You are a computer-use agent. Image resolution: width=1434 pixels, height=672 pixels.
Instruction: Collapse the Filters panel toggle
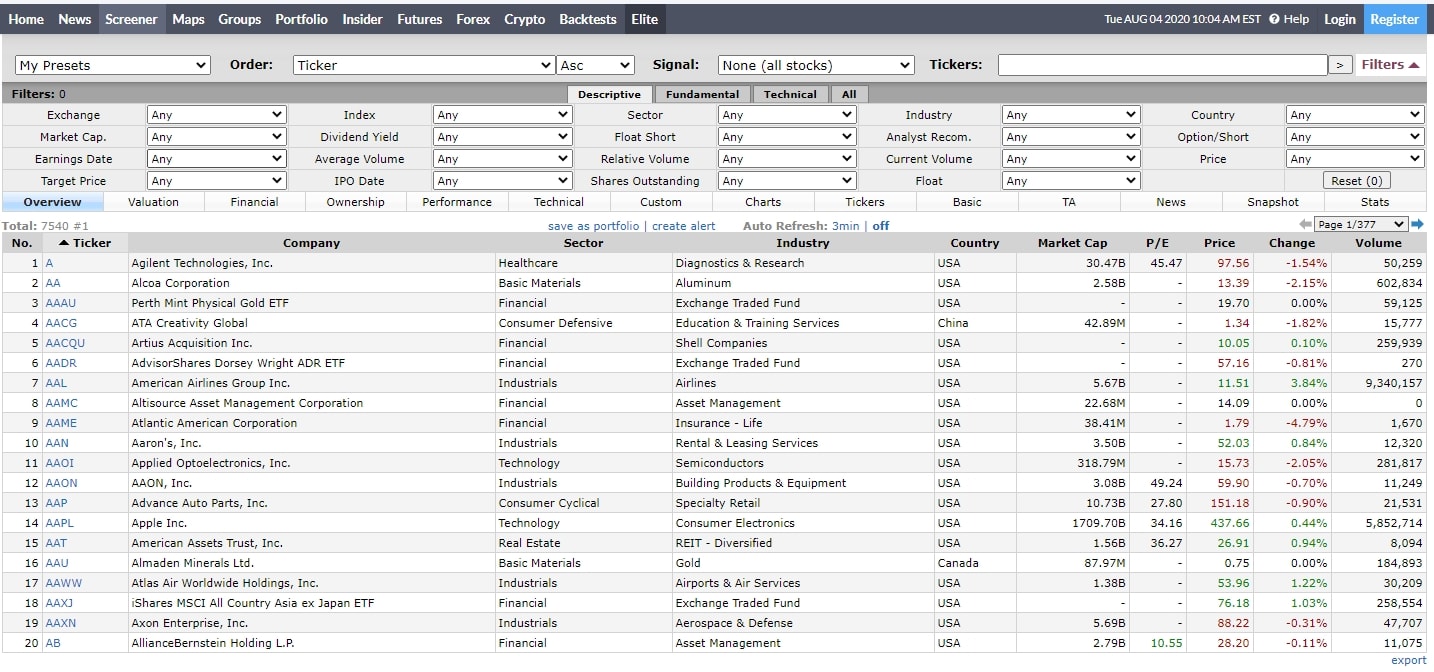(1390, 65)
